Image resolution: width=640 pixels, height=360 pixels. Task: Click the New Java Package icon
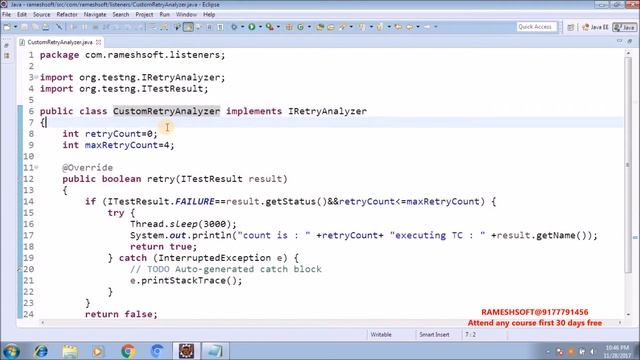pos(289,27)
